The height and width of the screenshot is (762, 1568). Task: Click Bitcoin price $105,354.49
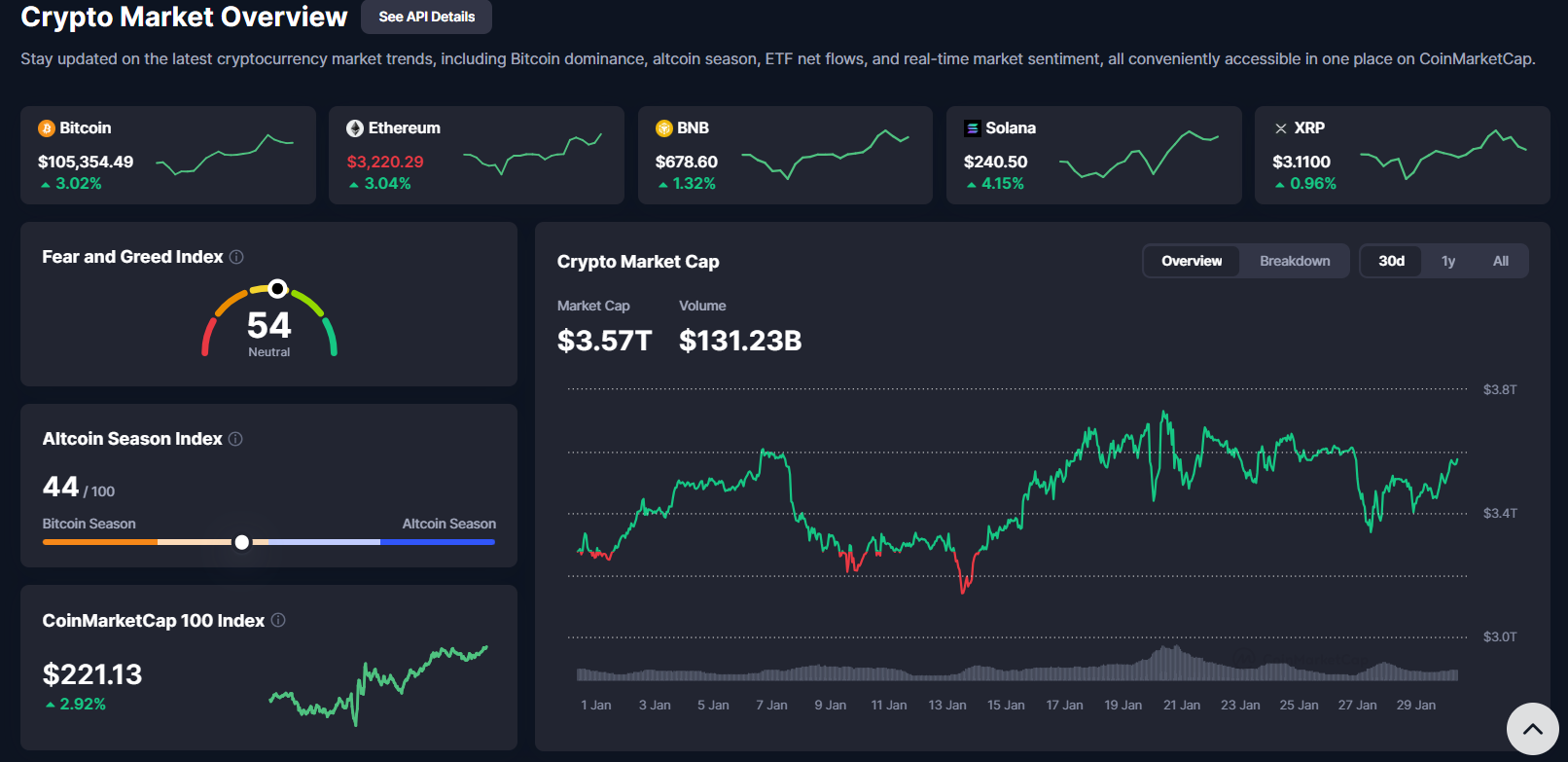86,162
